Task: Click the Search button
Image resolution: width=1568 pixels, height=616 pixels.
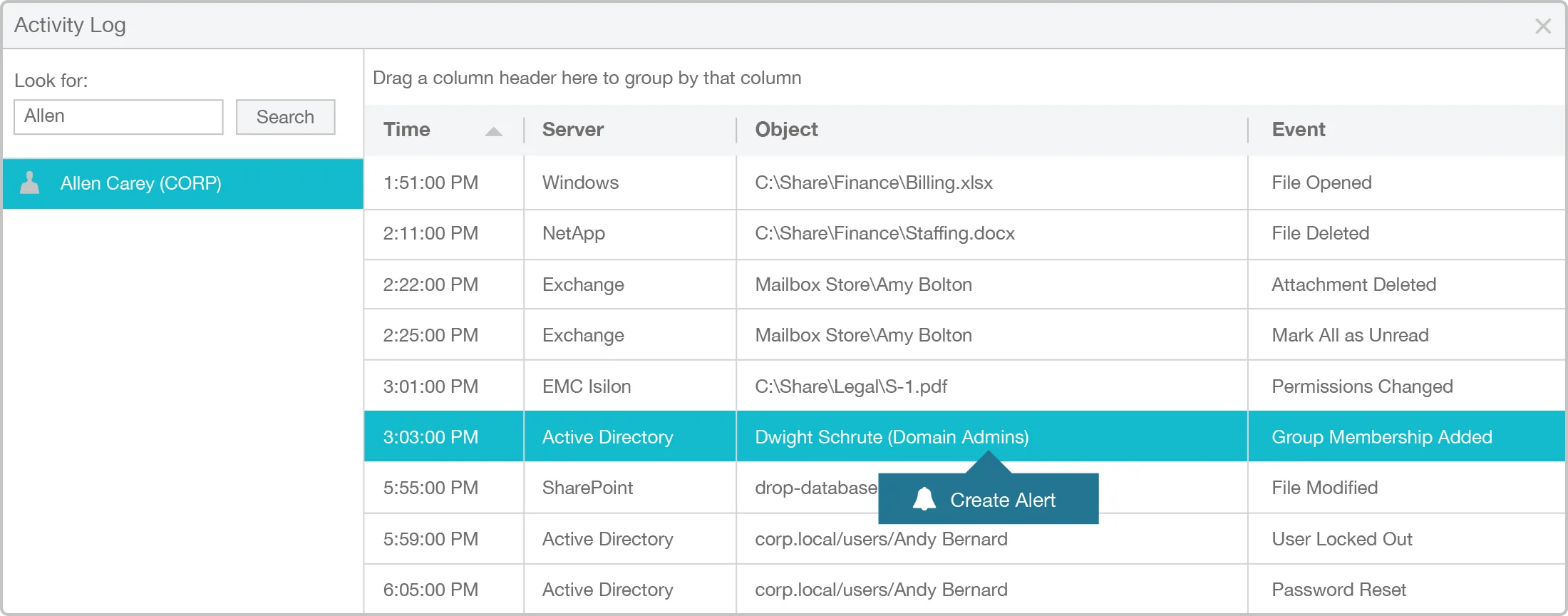Action: (286, 117)
